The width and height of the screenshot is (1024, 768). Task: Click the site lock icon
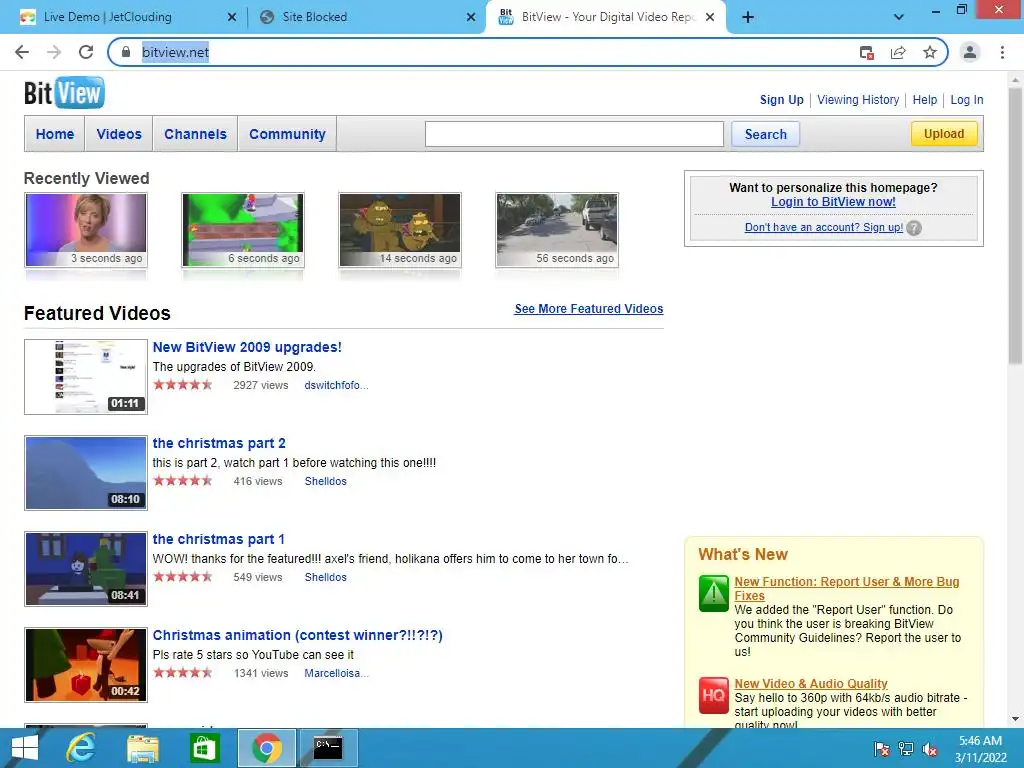click(126, 52)
